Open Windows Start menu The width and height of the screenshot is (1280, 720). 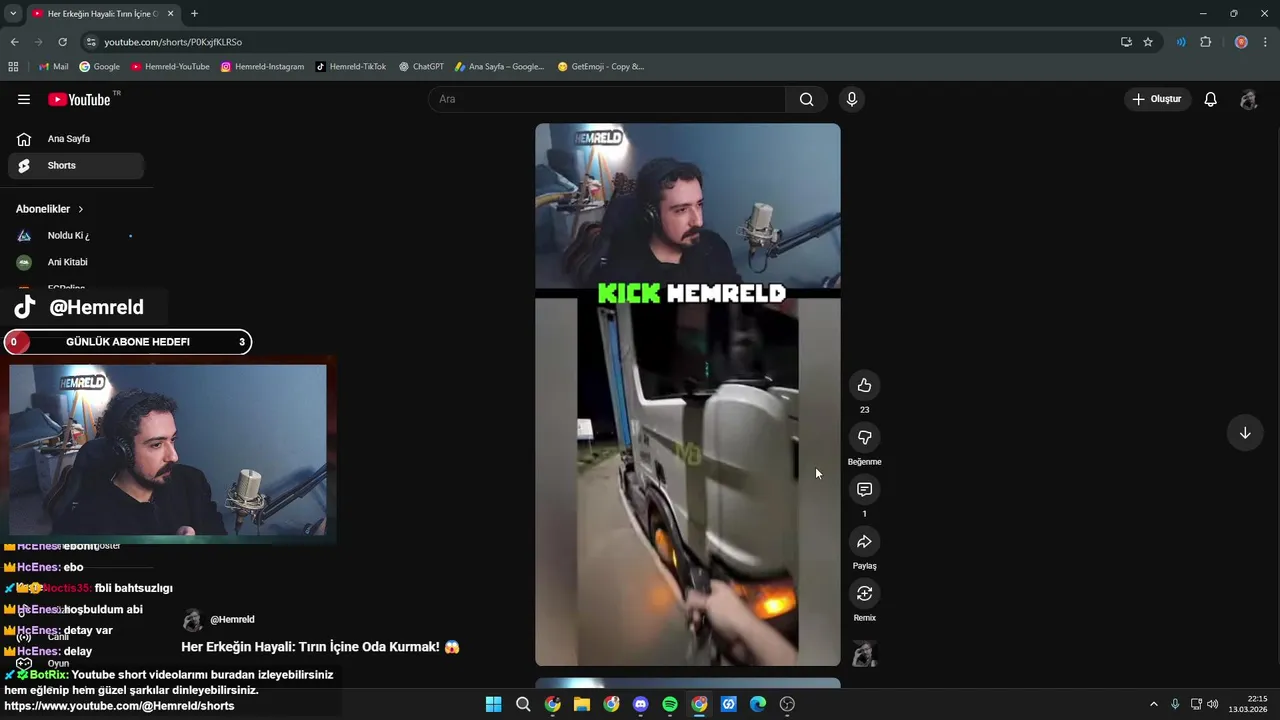[x=493, y=704]
